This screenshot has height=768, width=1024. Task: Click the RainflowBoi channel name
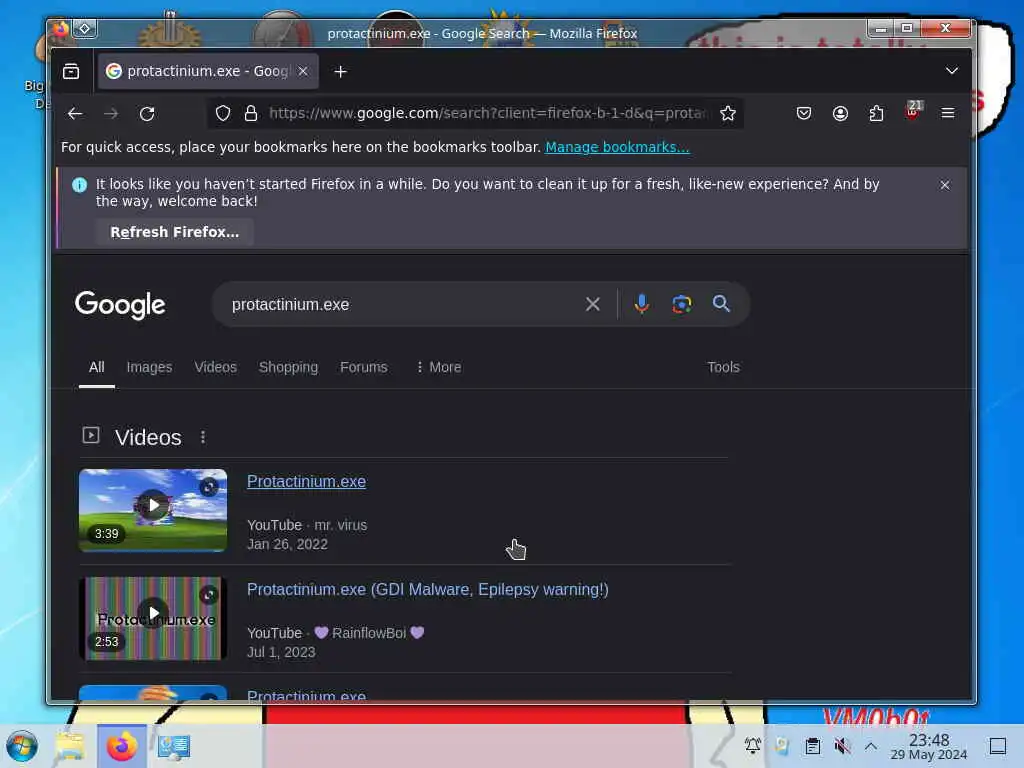click(369, 633)
